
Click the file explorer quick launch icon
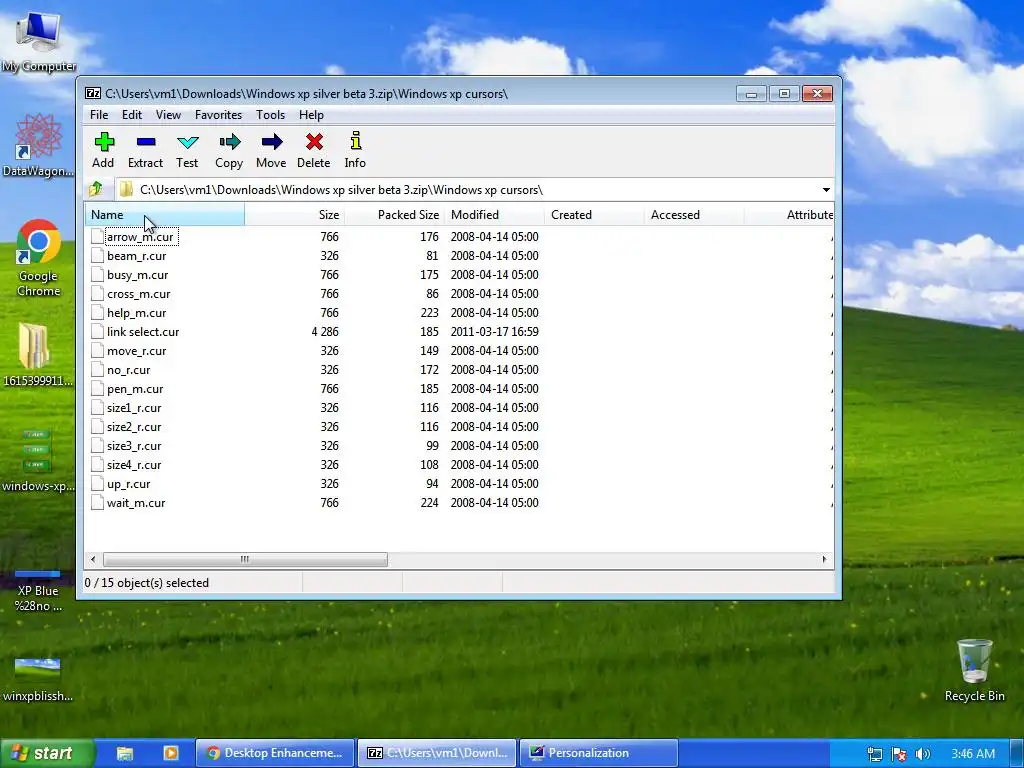pos(125,753)
